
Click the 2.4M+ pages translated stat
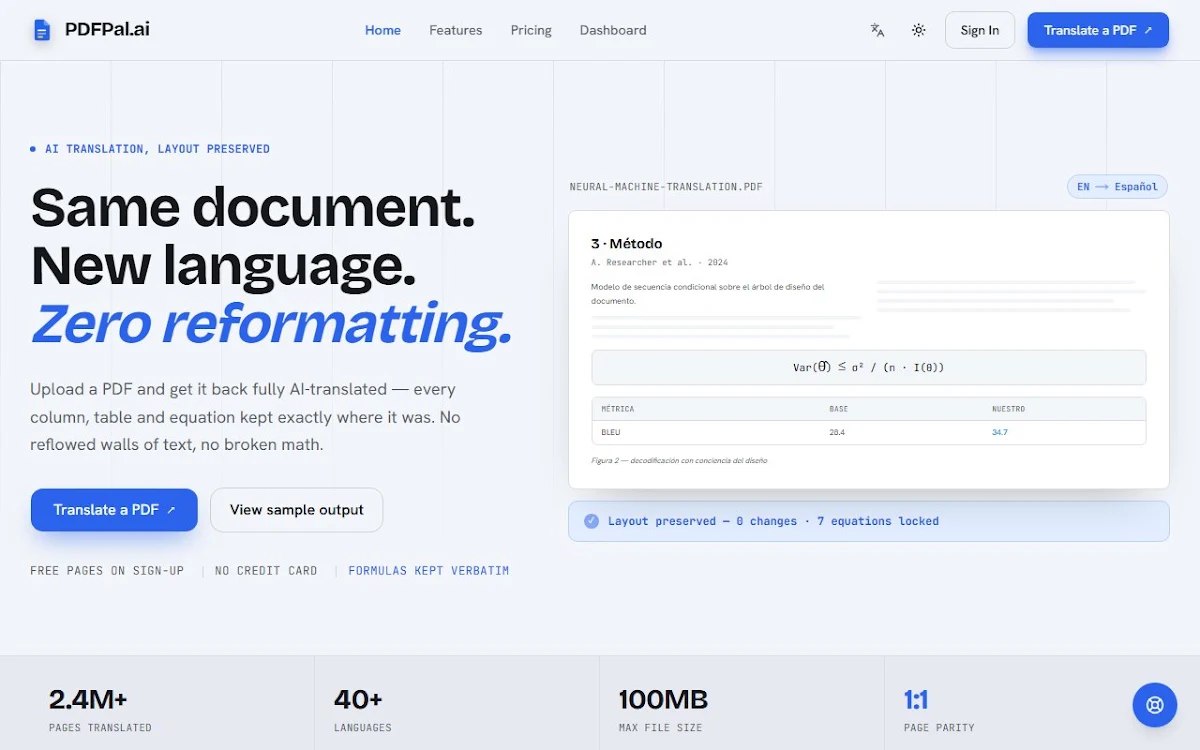(x=100, y=709)
